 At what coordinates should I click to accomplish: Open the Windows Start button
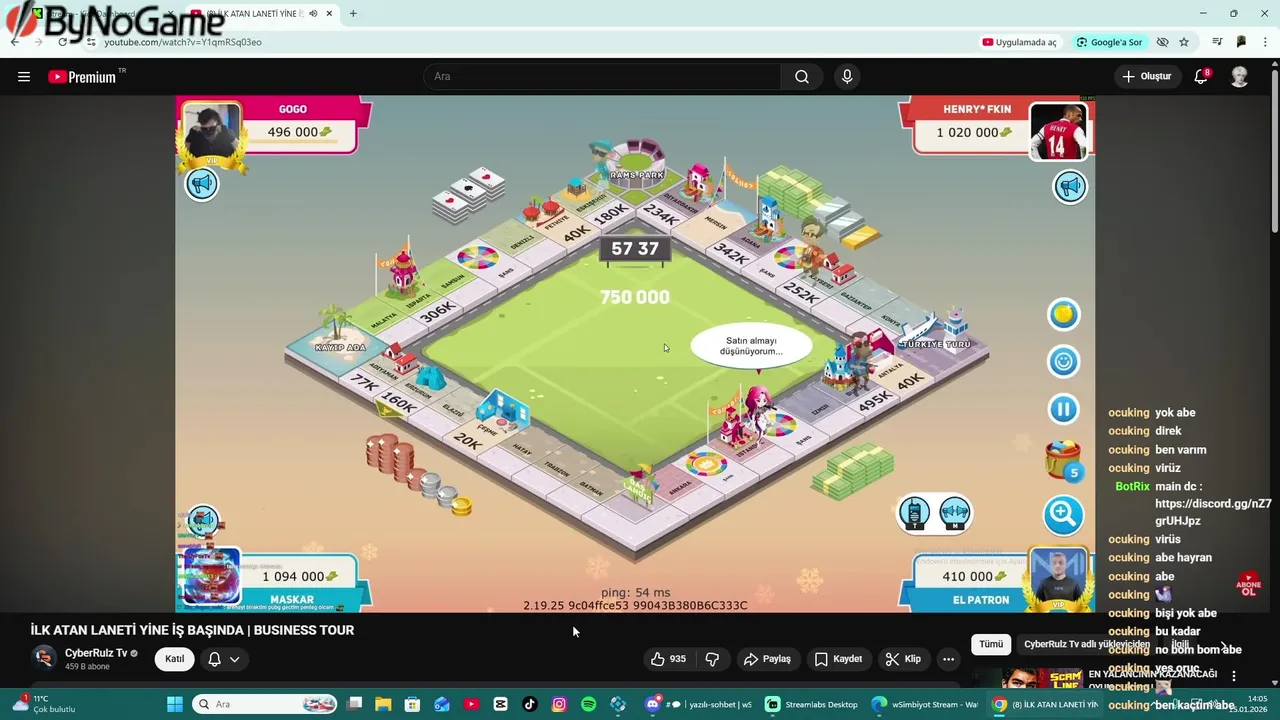pos(174,704)
